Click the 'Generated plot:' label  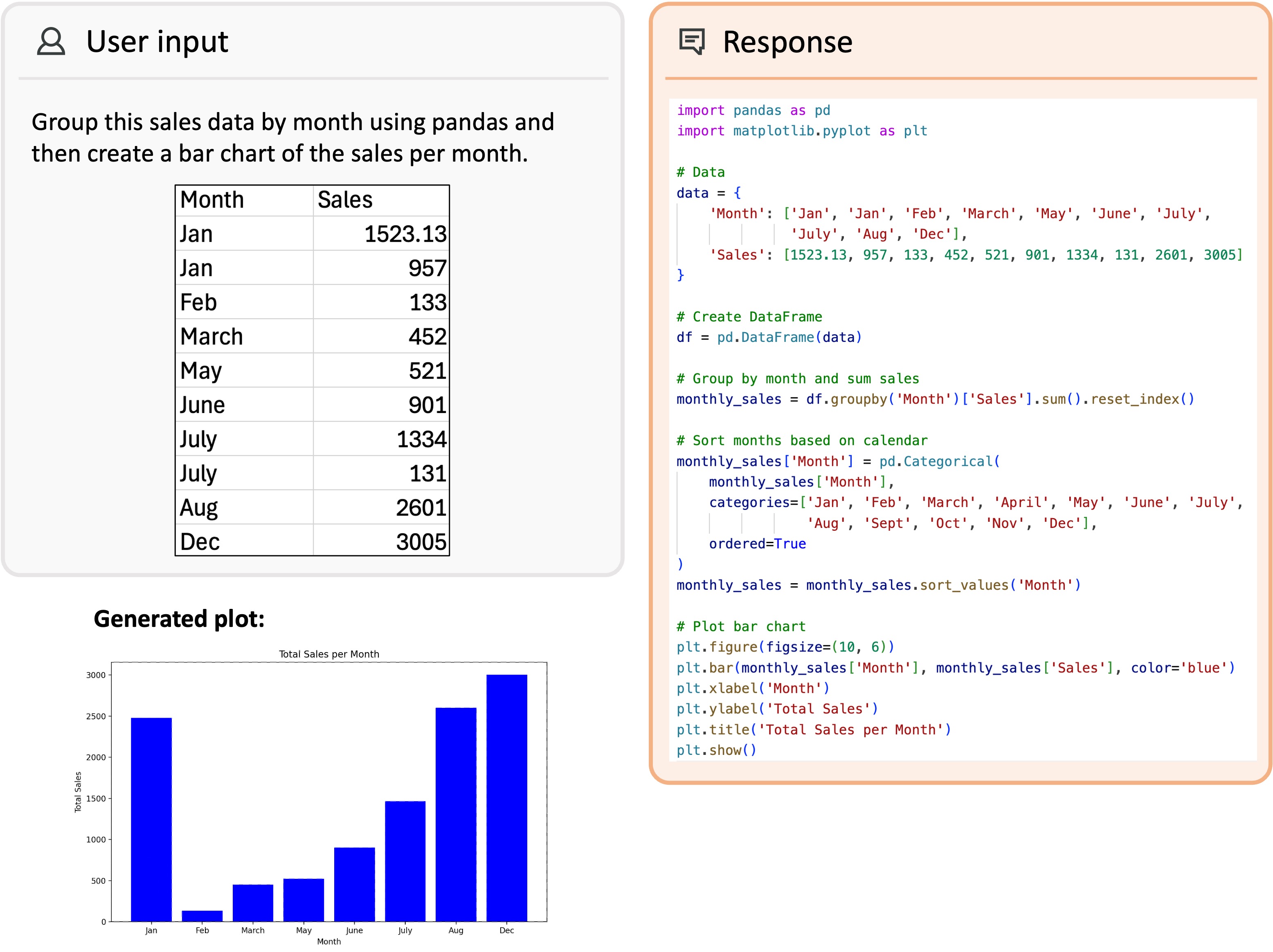179,619
